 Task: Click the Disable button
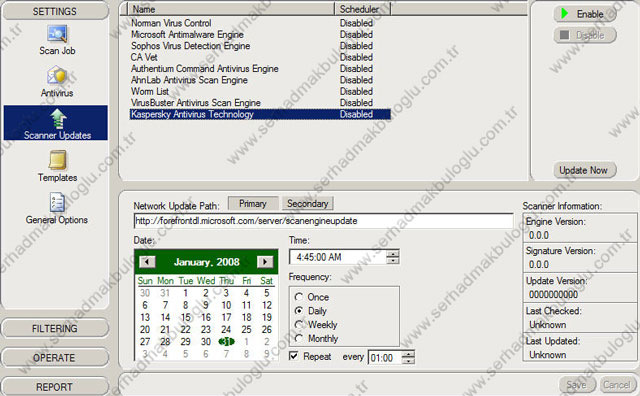click(x=585, y=35)
